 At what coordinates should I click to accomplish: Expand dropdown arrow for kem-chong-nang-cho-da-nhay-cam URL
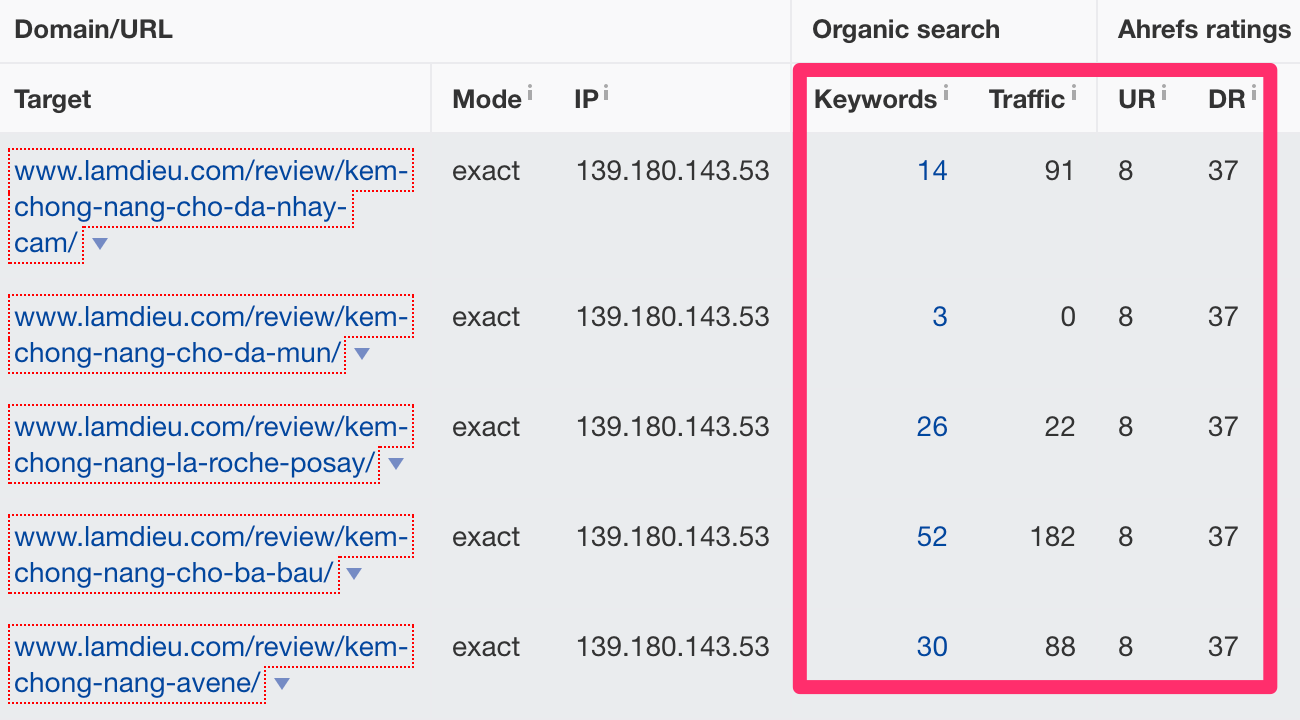click(99, 244)
